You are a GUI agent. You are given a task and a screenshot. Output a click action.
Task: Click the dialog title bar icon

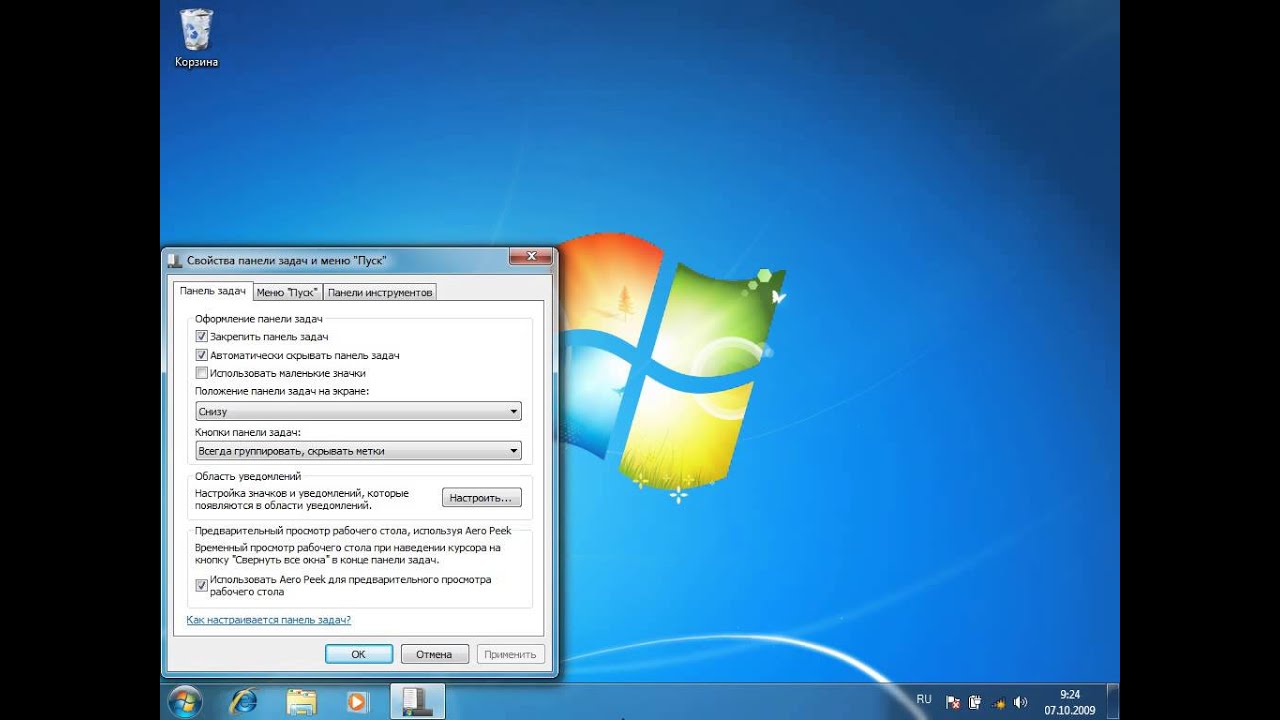(x=175, y=260)
